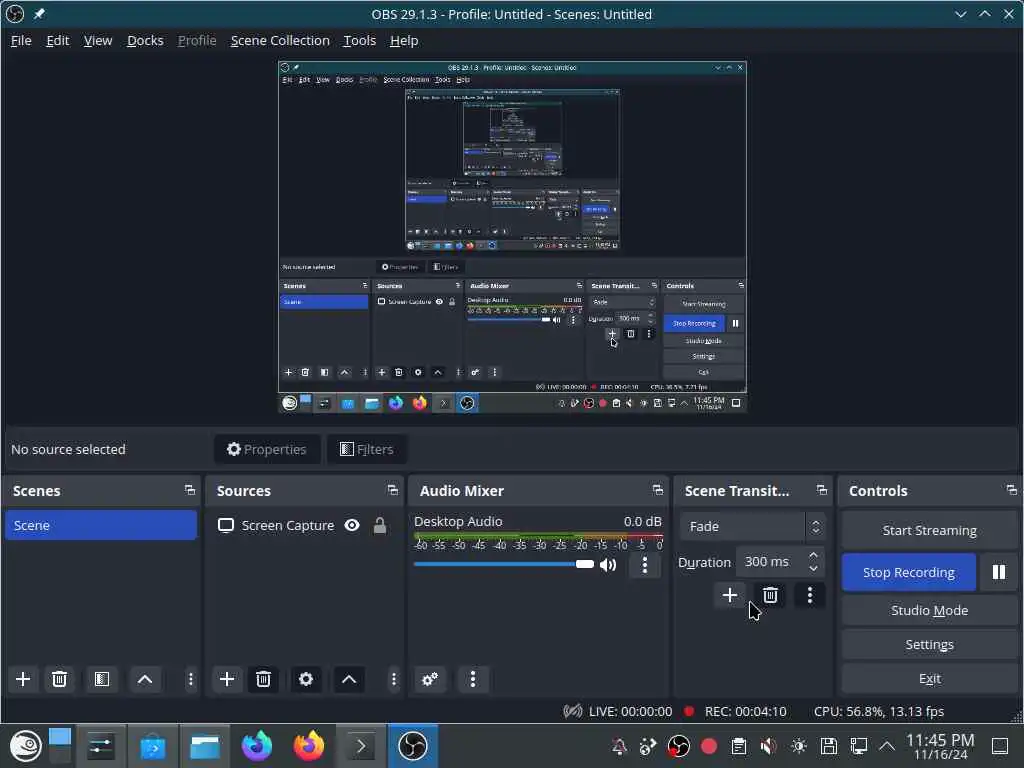Open Sources dock more options dots

pos(394,679)
